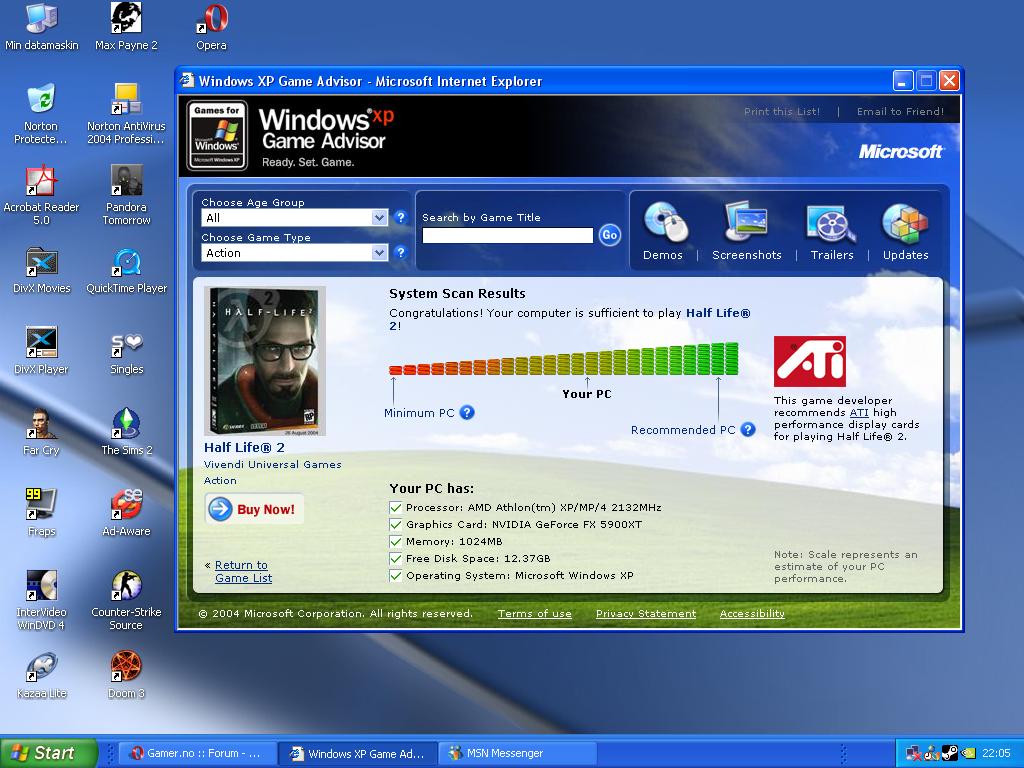Screen dimensions: 1024x768
Task: Open Norton Protected Recycle Bin
Action: (40, 114)
